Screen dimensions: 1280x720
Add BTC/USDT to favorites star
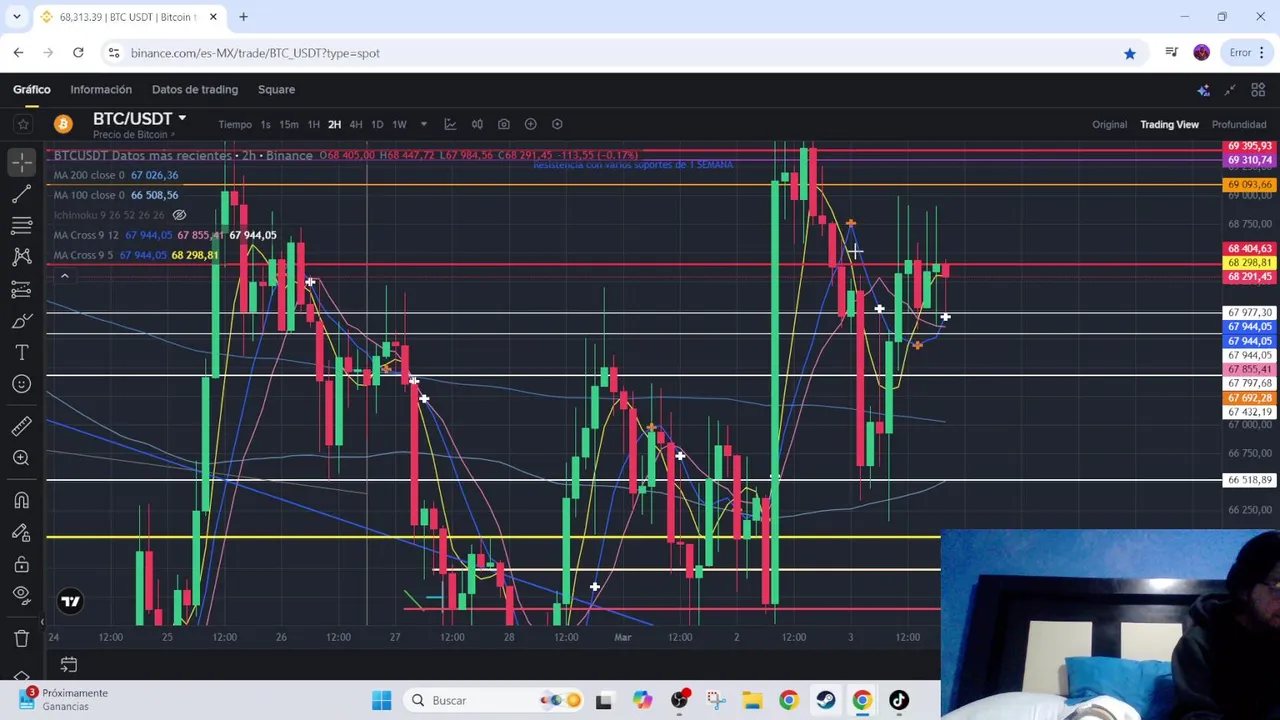click(x=23, y=124)
